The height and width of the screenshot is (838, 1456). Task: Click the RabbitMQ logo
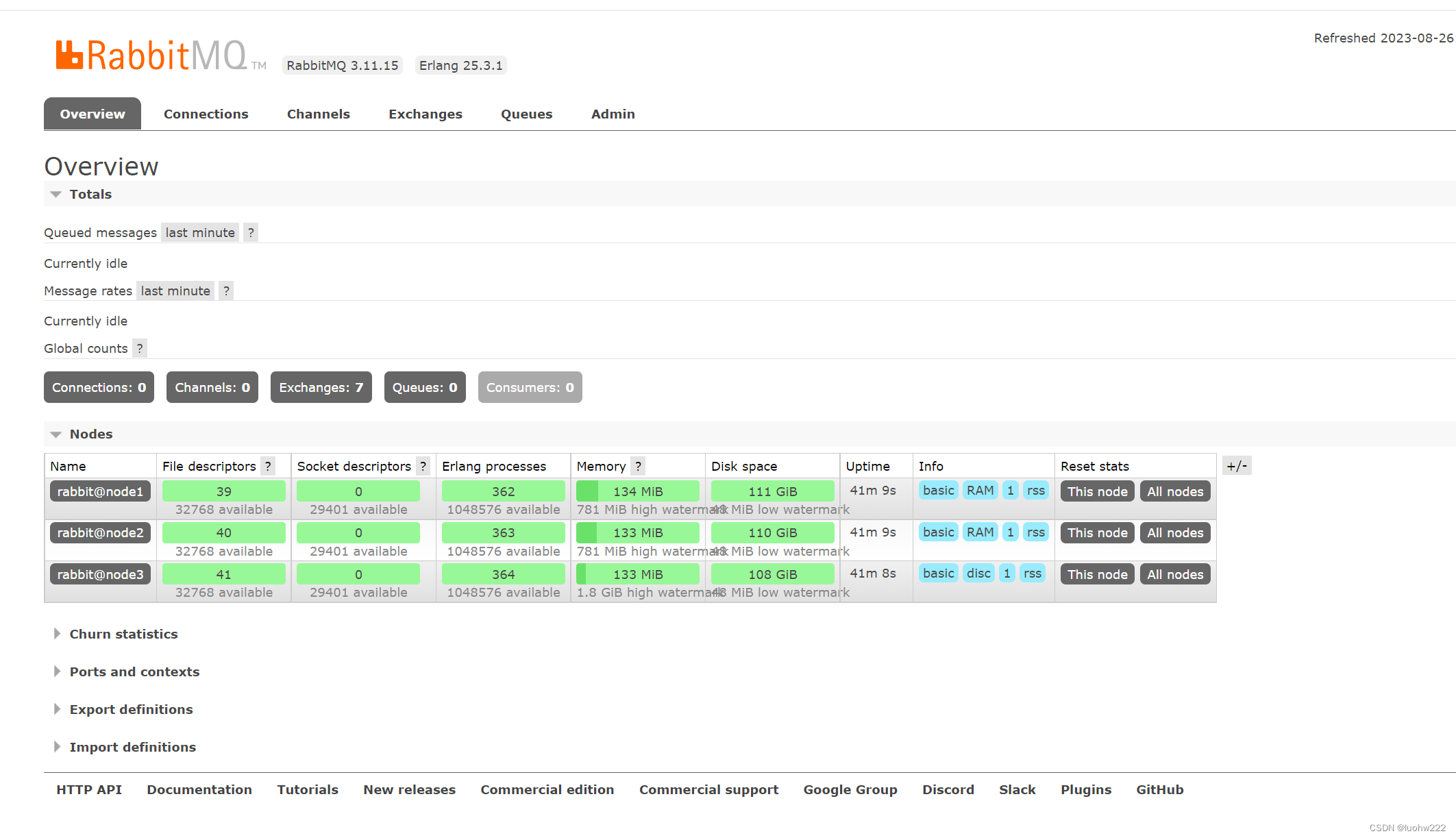coord(151,56)
